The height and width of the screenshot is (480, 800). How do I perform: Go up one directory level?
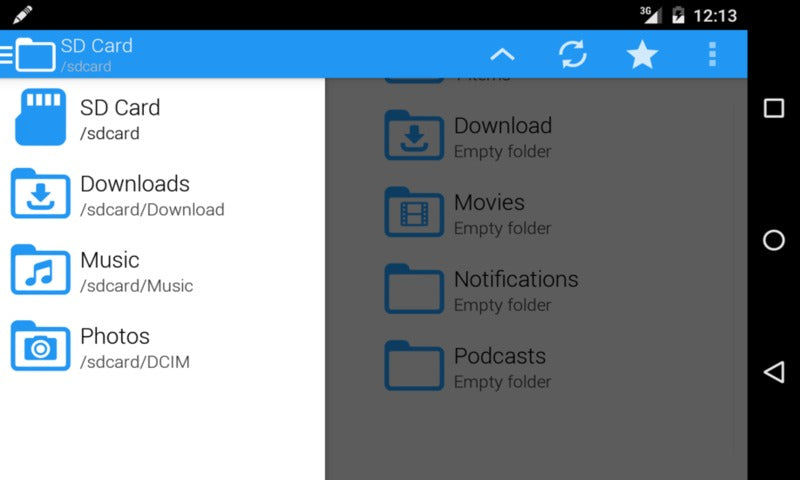[502, 54]
